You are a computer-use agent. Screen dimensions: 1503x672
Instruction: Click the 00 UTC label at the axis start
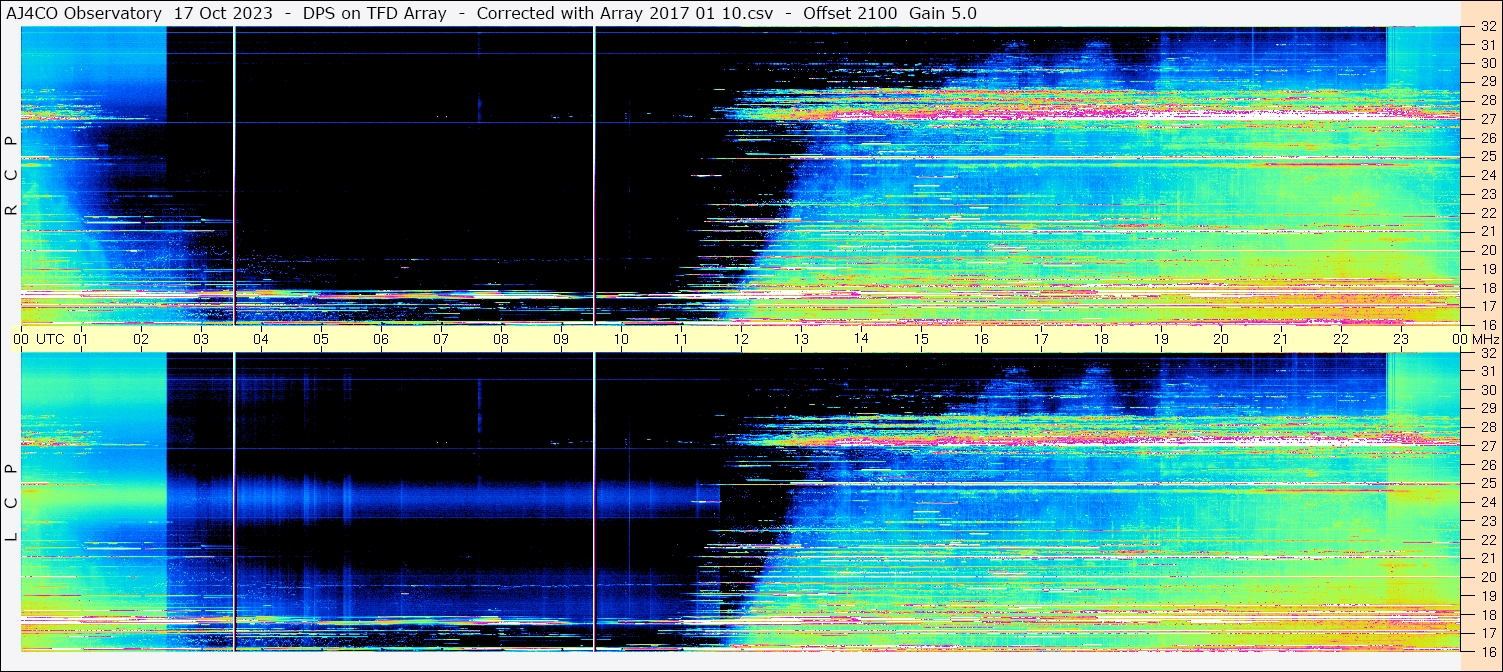click(x=41, y=339)
